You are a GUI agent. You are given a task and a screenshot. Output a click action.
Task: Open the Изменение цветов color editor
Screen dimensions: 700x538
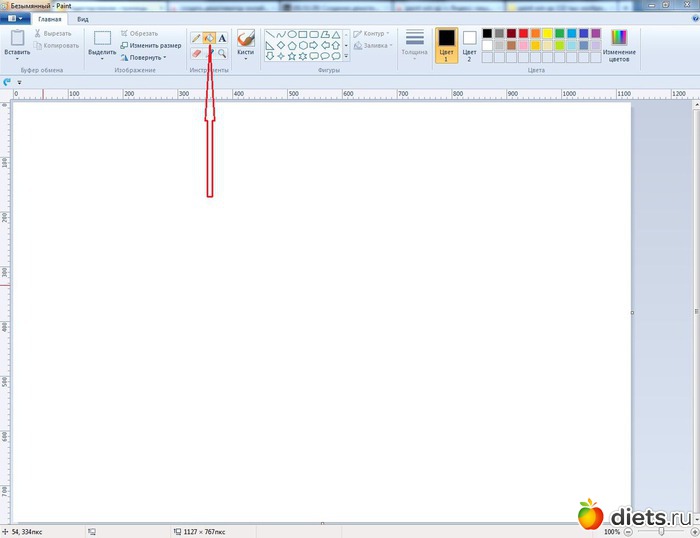click(x=619, y=45)
